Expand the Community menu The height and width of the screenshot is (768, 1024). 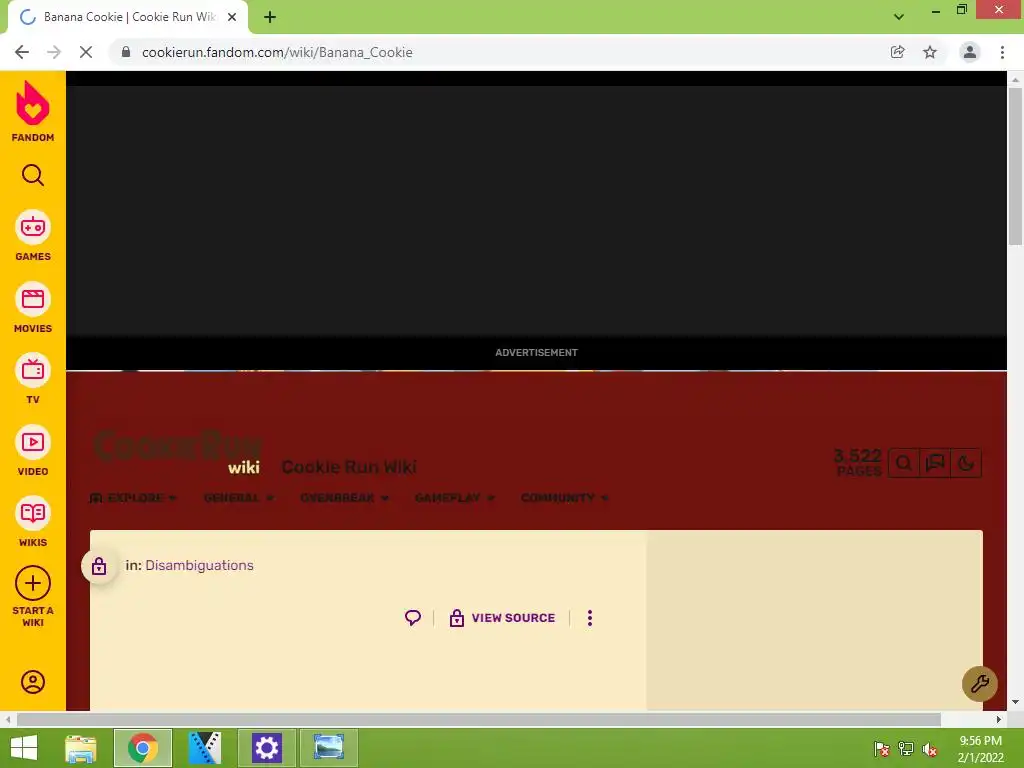(564, 498)
